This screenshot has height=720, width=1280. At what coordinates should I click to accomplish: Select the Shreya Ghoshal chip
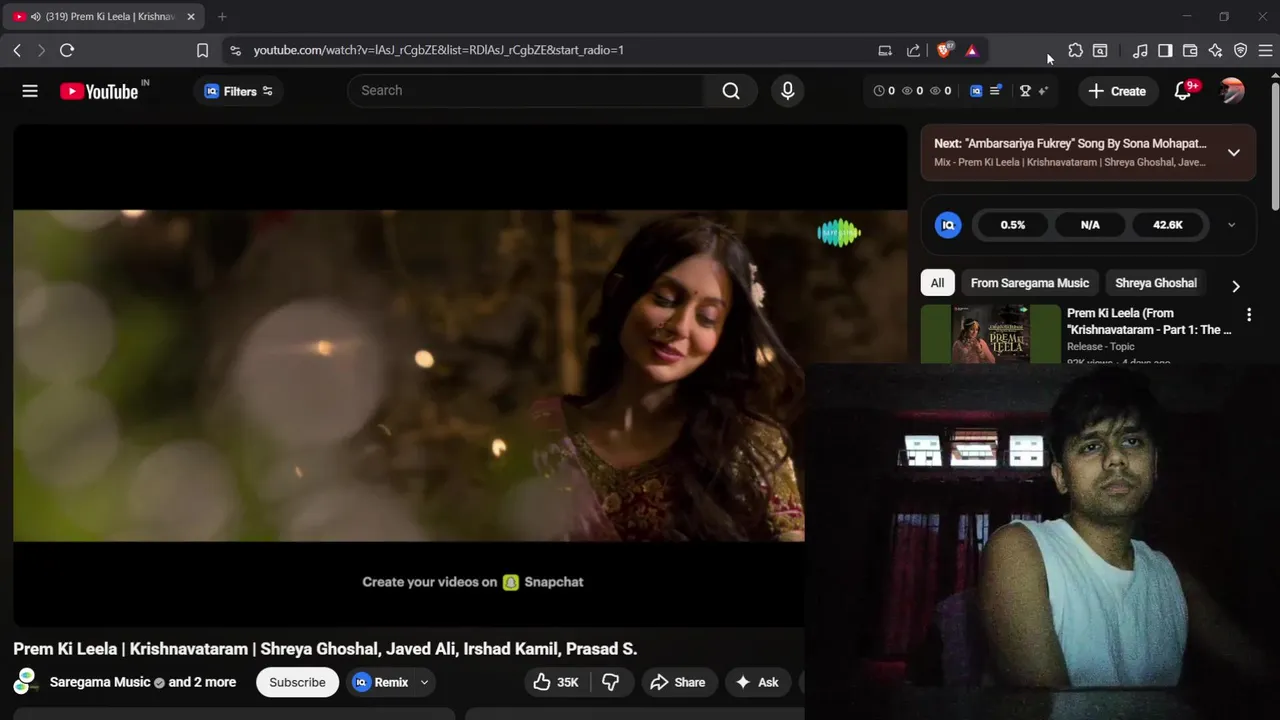click(1156, 283)
